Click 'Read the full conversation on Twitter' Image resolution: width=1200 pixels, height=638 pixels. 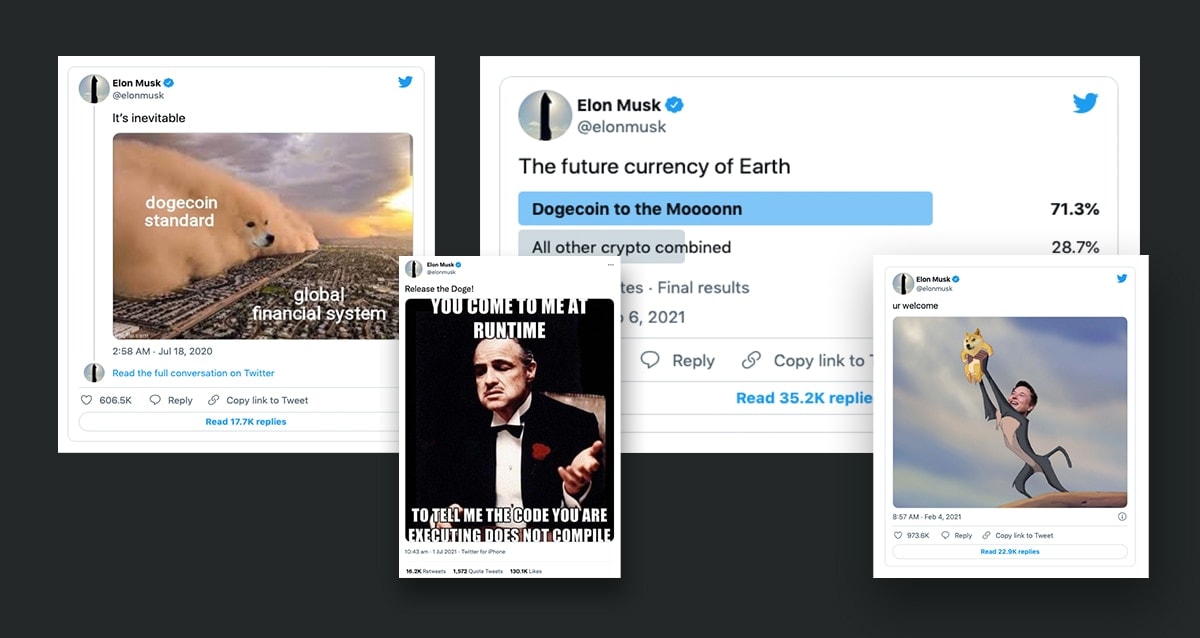click(x=193, y=373)
